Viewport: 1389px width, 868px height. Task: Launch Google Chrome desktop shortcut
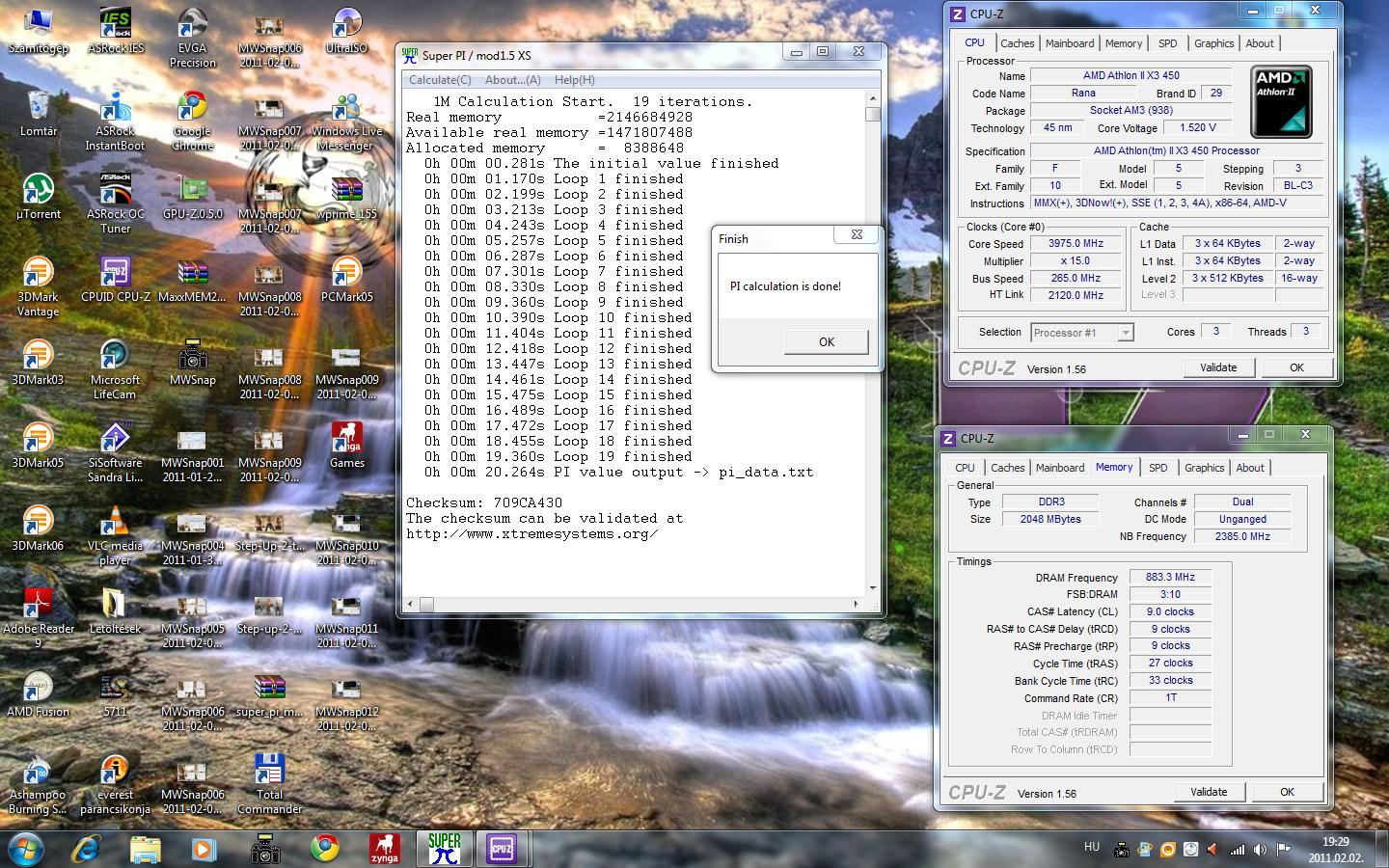(x=192, y=121)
